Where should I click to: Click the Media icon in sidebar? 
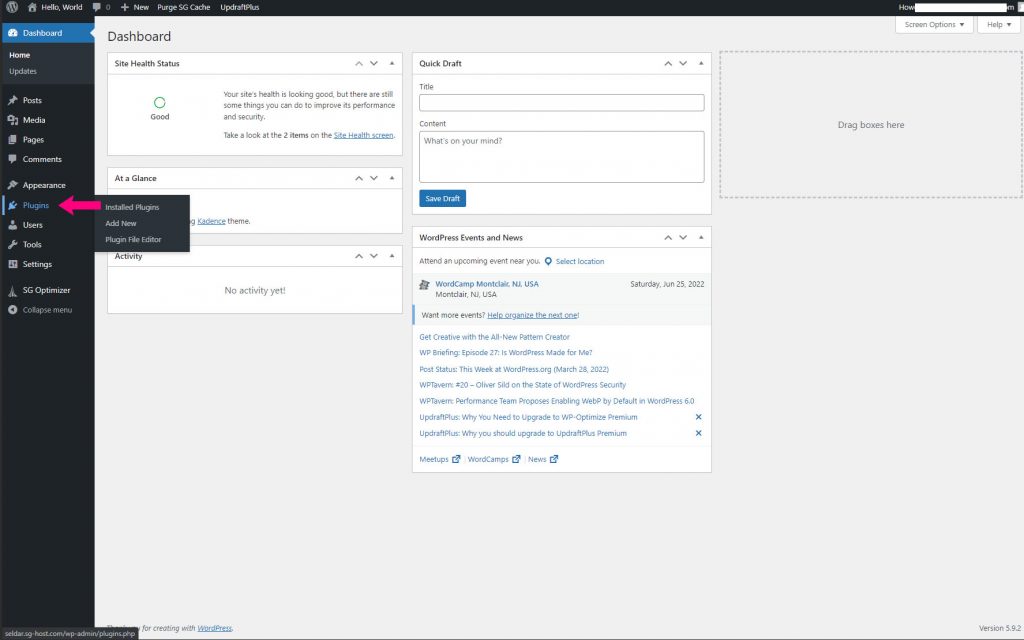12,120
